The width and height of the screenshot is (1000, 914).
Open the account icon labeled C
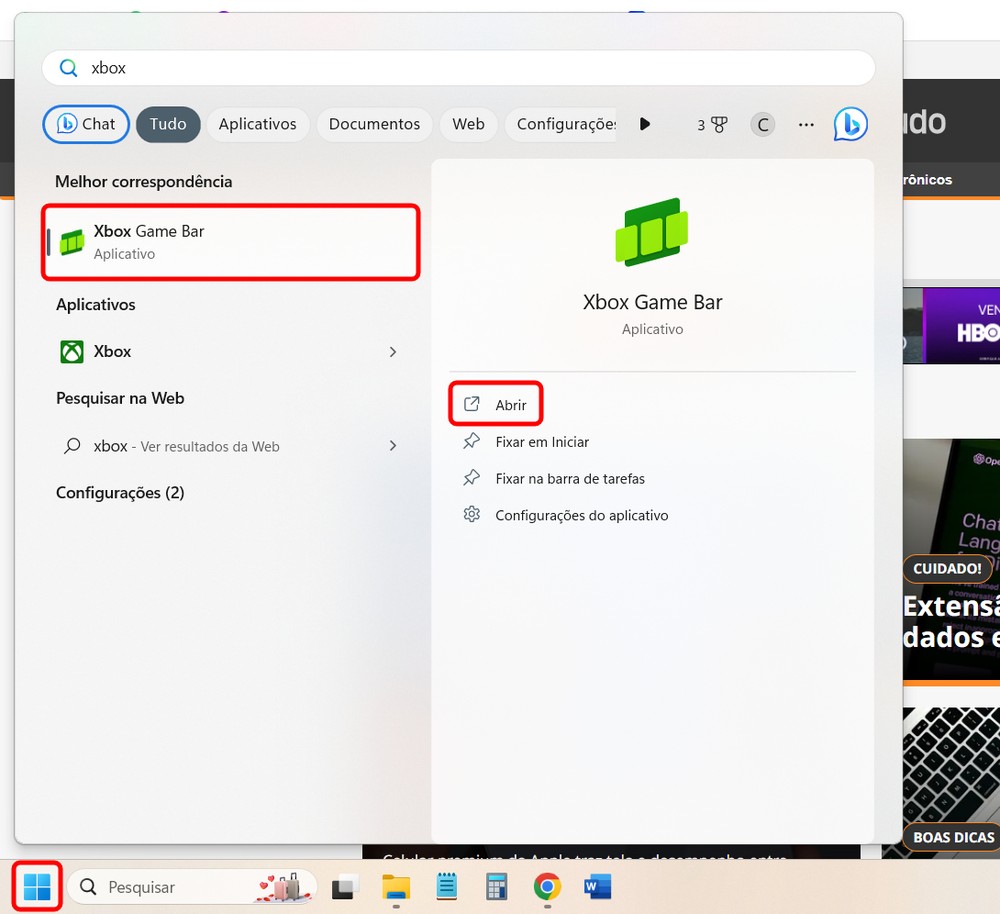click(x=762, y=124)
